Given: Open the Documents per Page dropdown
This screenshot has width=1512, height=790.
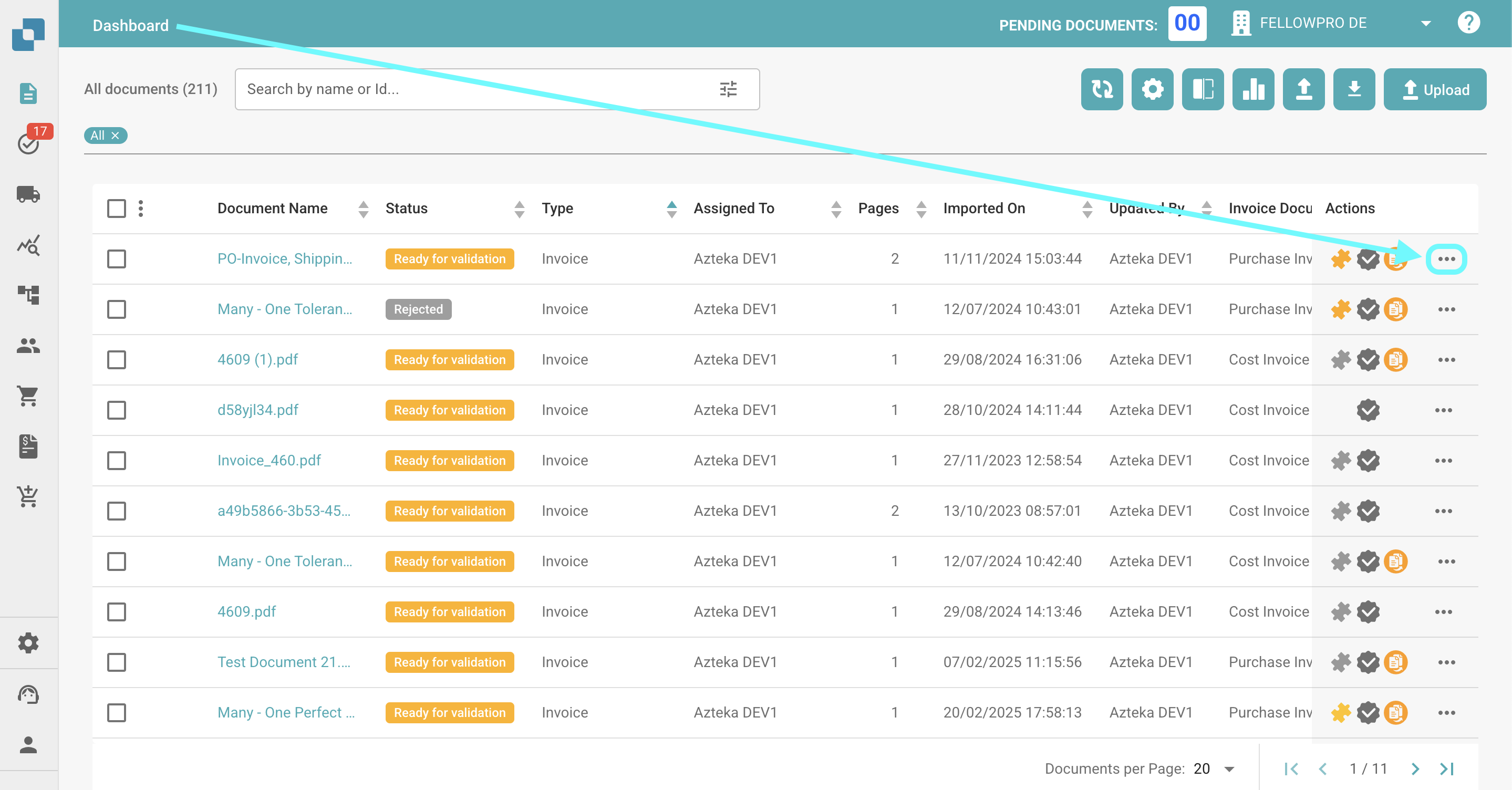Looking at the screenshot, I should (1229, 769).
